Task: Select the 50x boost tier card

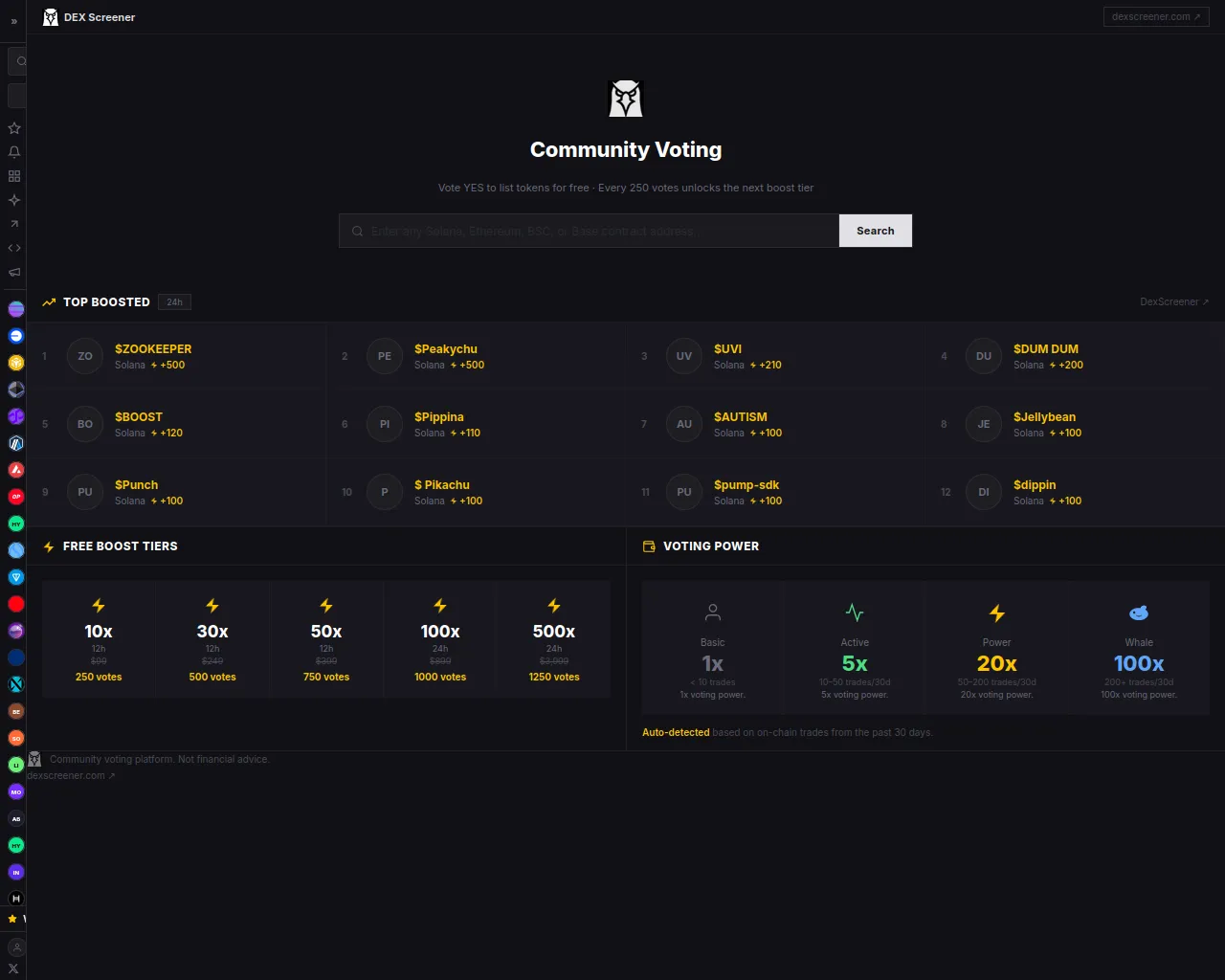Action: [326, 639]
